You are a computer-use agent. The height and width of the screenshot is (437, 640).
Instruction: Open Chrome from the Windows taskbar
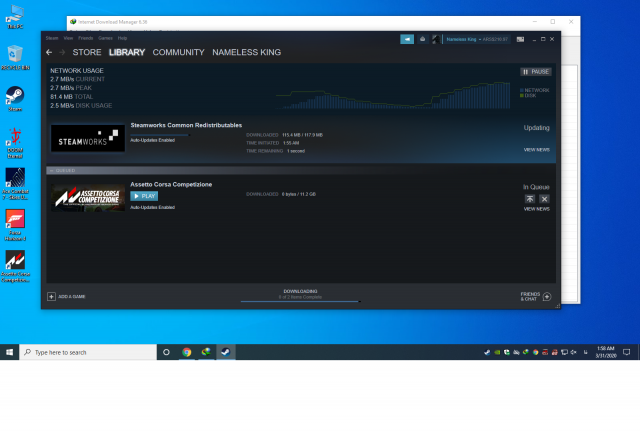coord(186,352)
